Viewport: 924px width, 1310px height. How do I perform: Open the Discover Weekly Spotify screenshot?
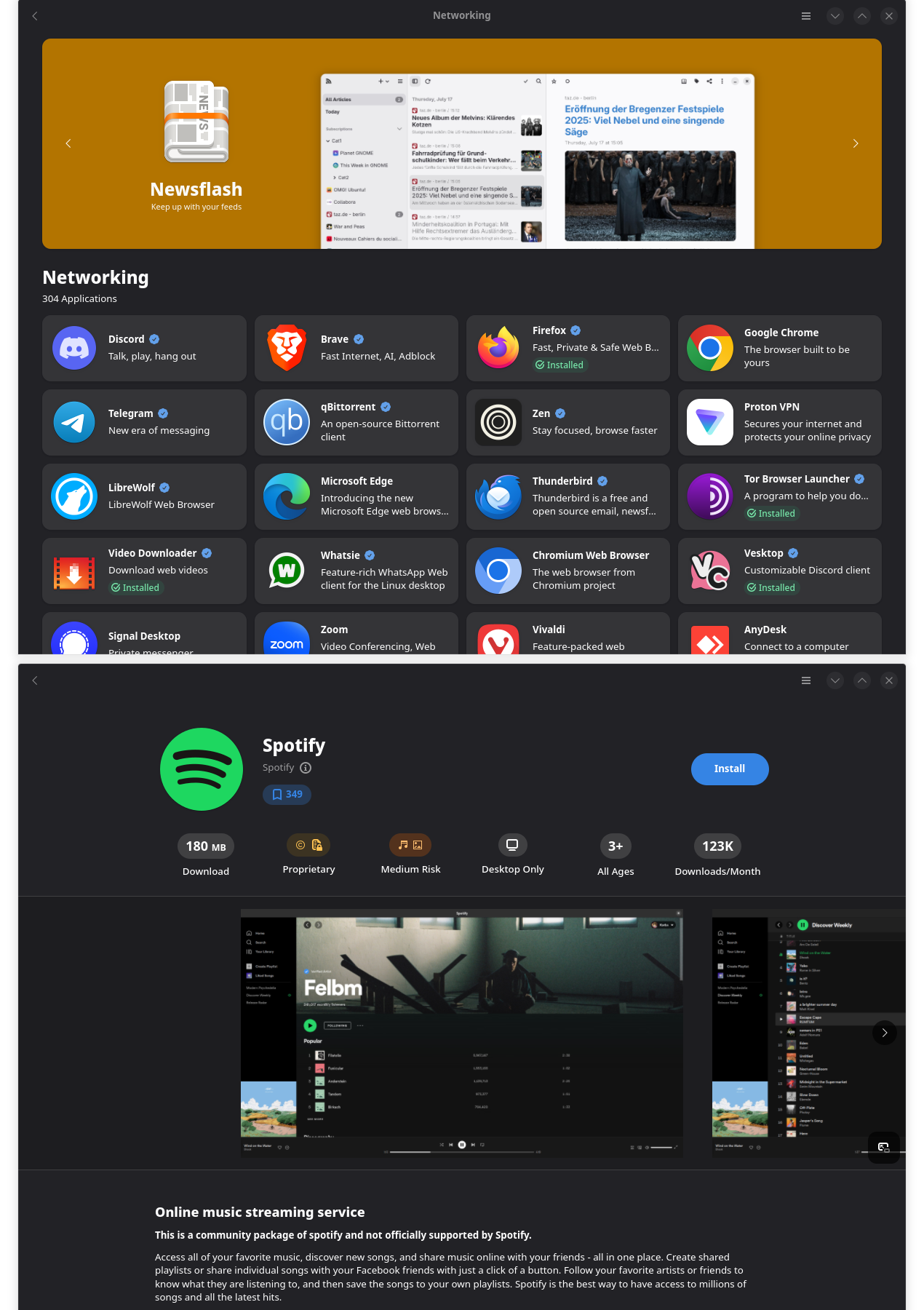click(x=808, y=1033)
